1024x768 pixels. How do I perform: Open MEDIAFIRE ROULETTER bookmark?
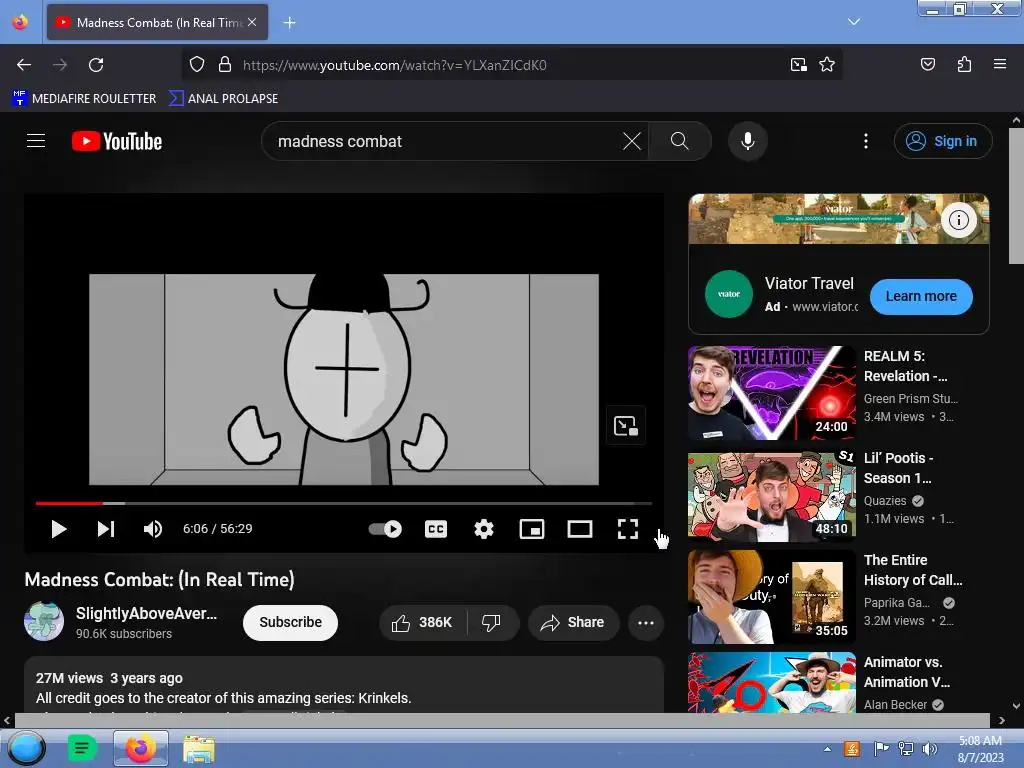click(84, 99)
